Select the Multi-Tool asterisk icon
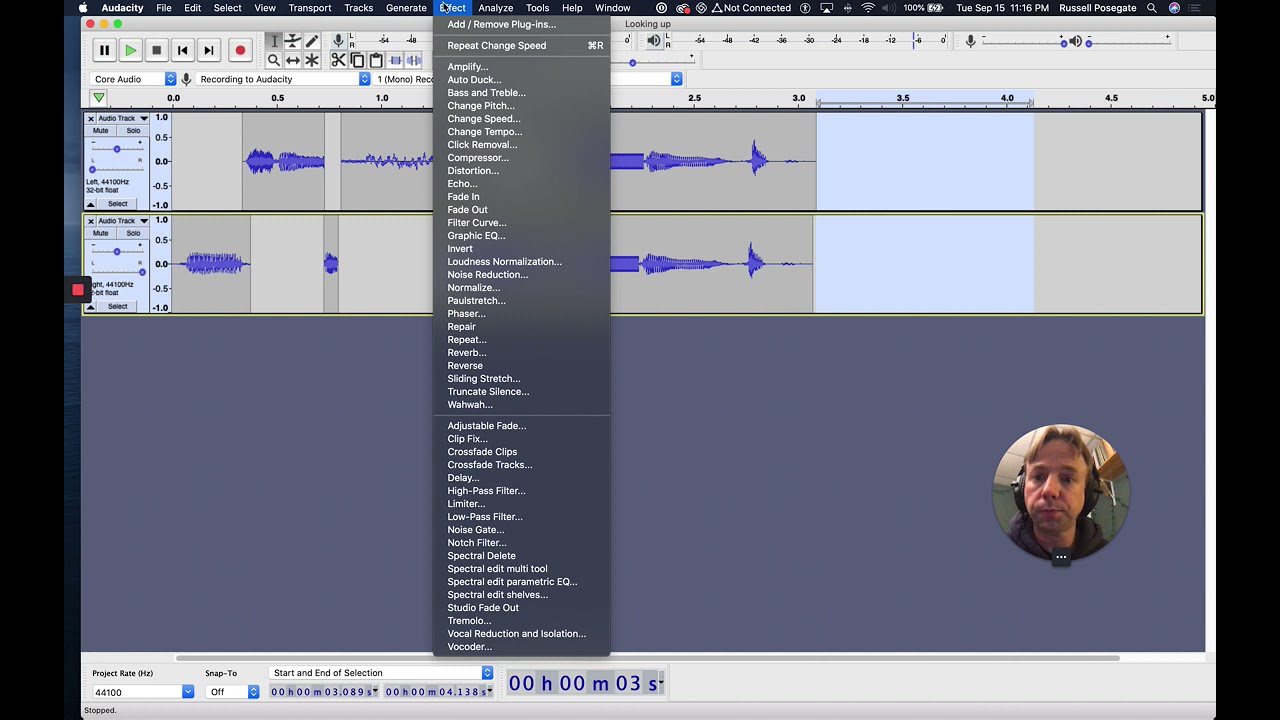 (312, 60)
